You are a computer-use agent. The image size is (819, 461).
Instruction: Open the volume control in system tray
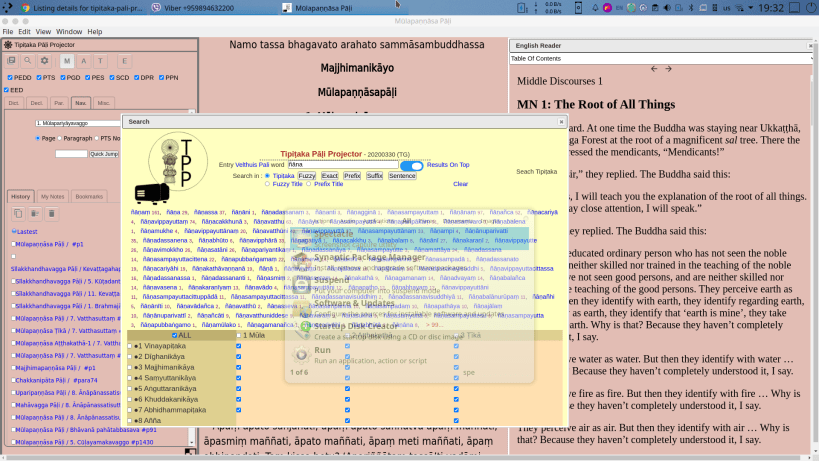pos(667,8)
